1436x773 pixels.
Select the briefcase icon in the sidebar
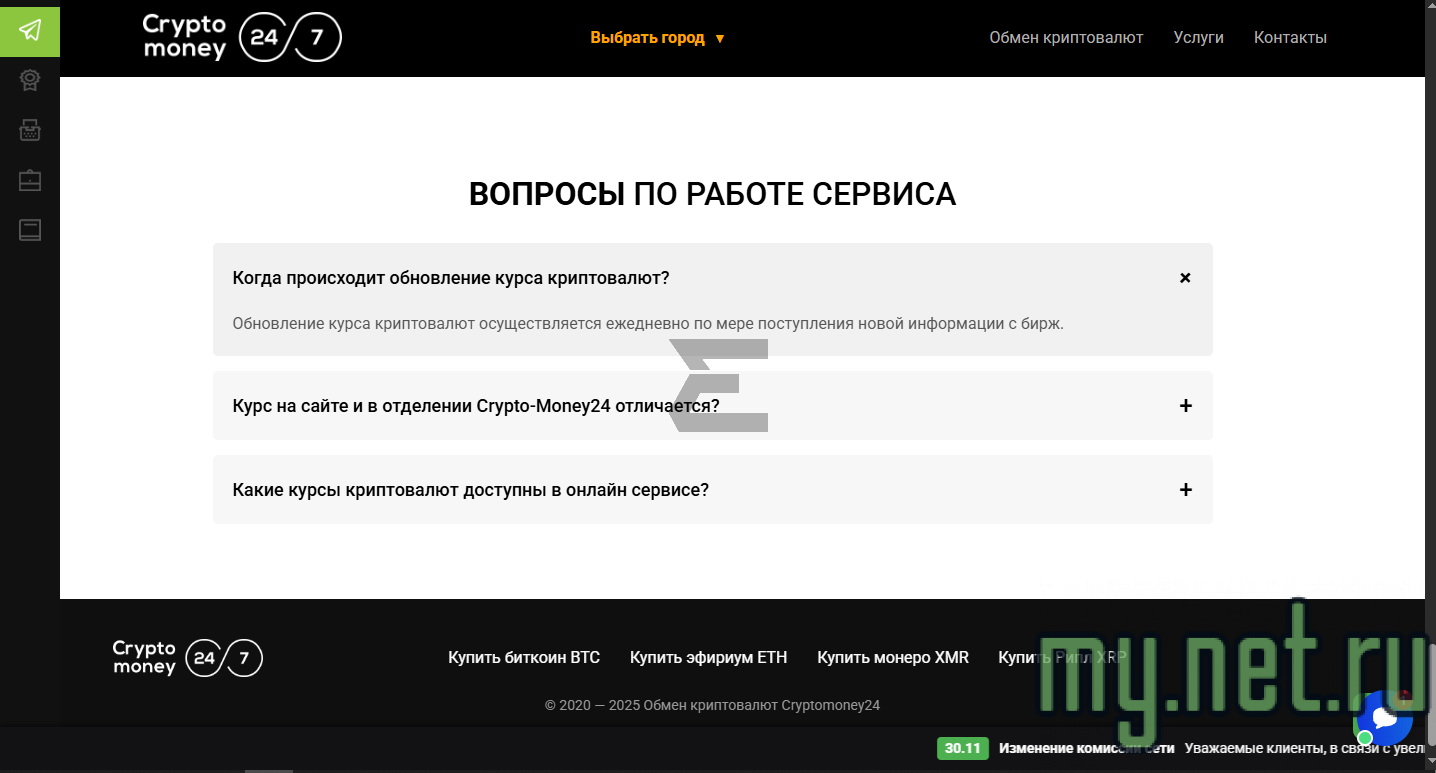(x=30, y=180)
